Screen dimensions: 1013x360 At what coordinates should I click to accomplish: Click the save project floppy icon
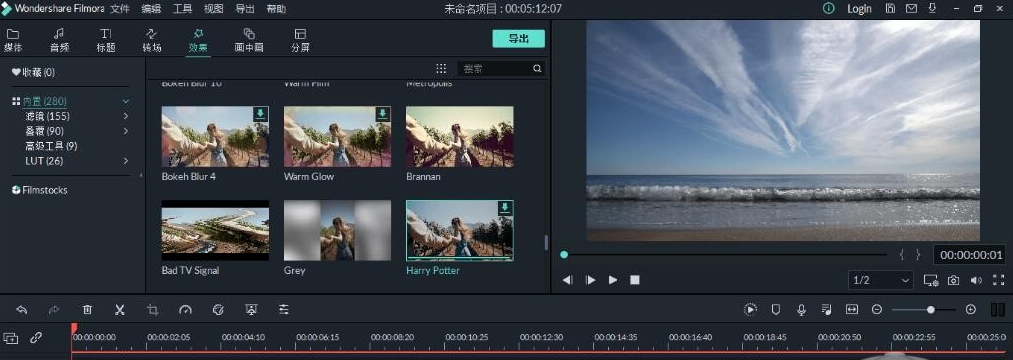pos(891,8)
